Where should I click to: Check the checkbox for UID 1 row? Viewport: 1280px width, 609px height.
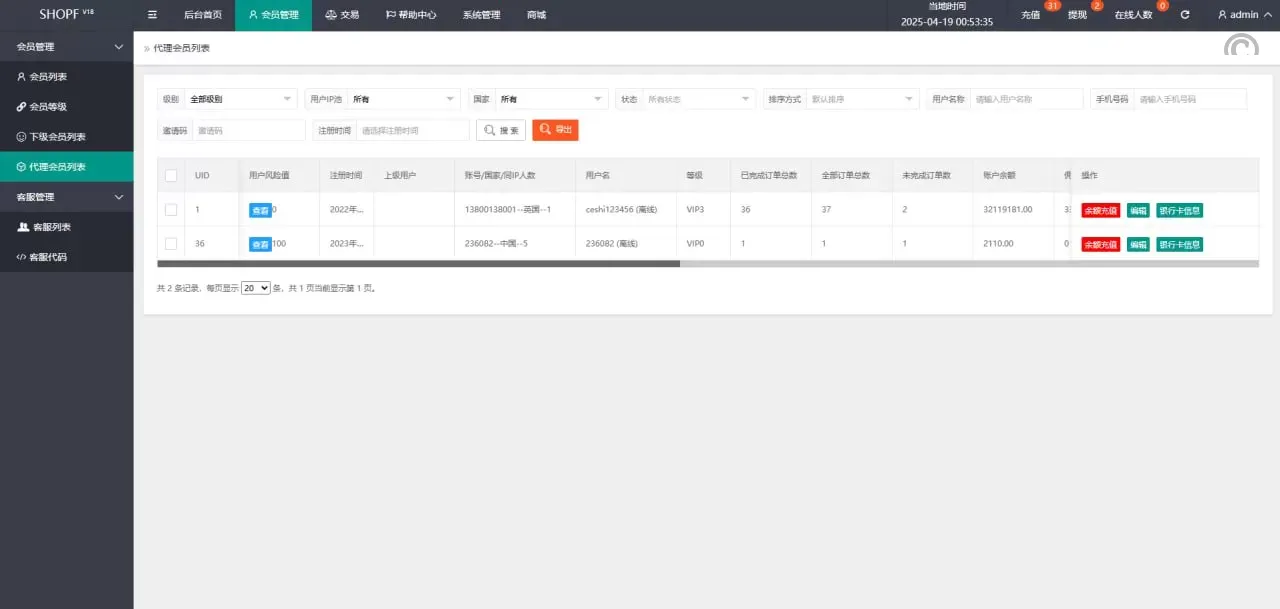click(171, 210)
